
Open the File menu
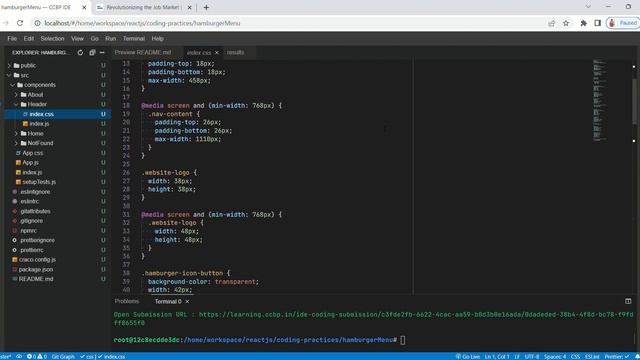[12, 39]
